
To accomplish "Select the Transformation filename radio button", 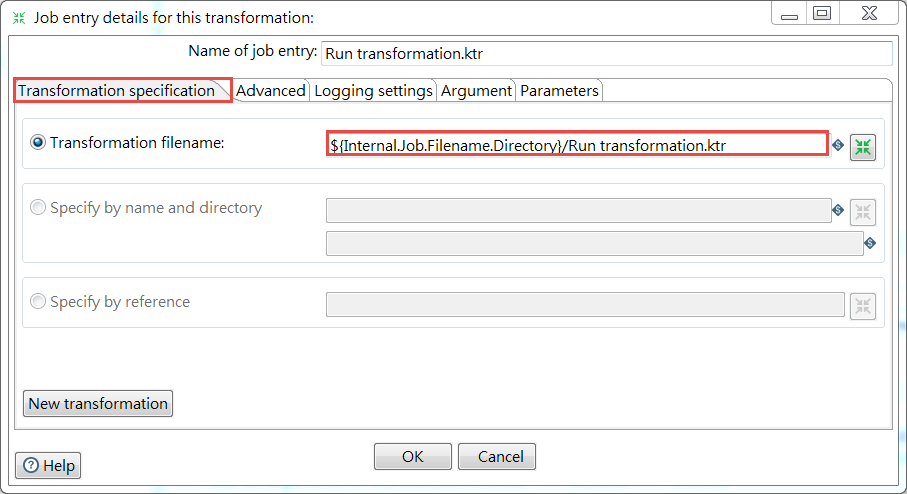I will click(38, 142).
